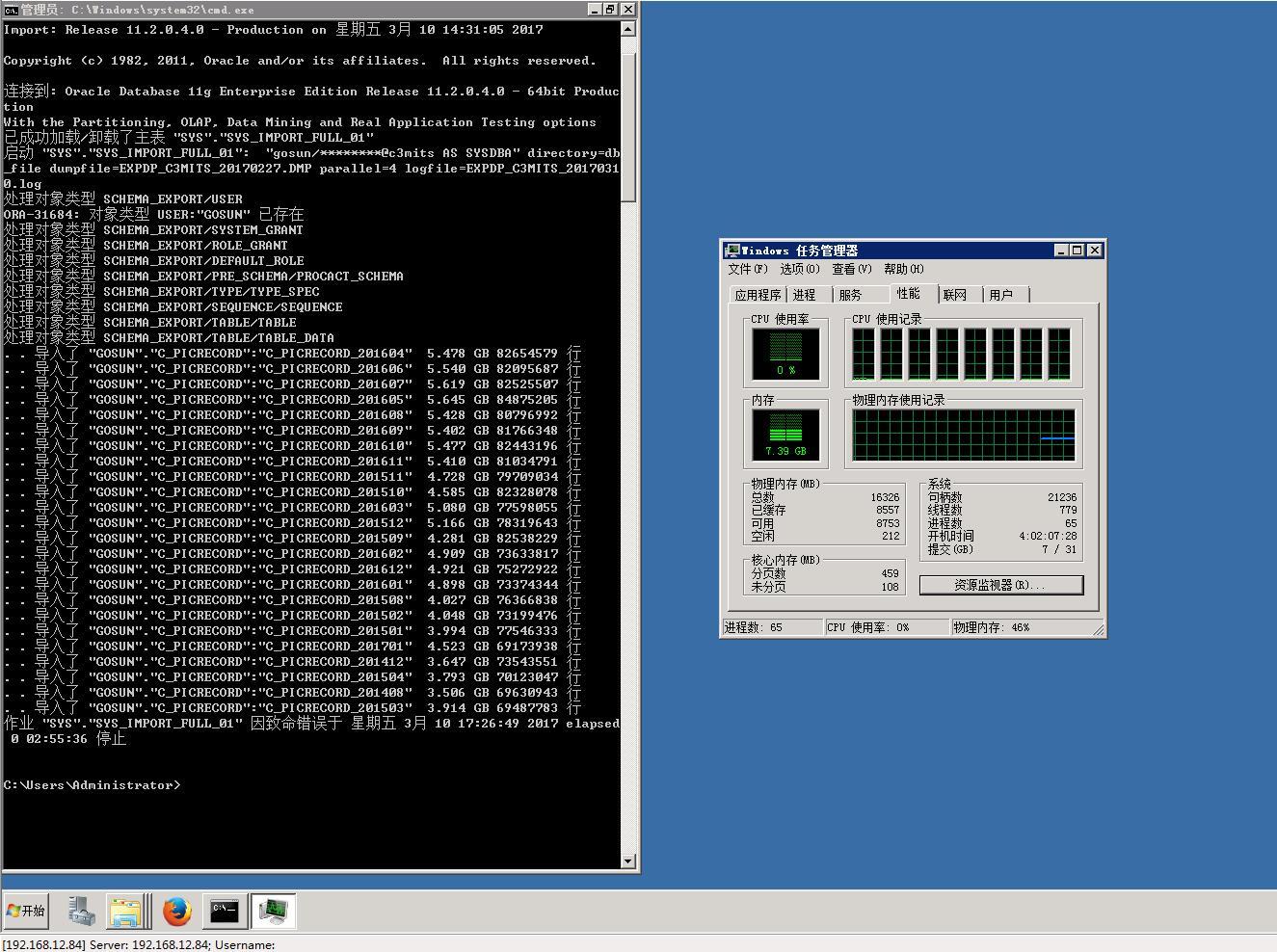1277x952 pixels.
Task: Open the 帮助(H) menu in Task Manager
Action: [903, 269]
